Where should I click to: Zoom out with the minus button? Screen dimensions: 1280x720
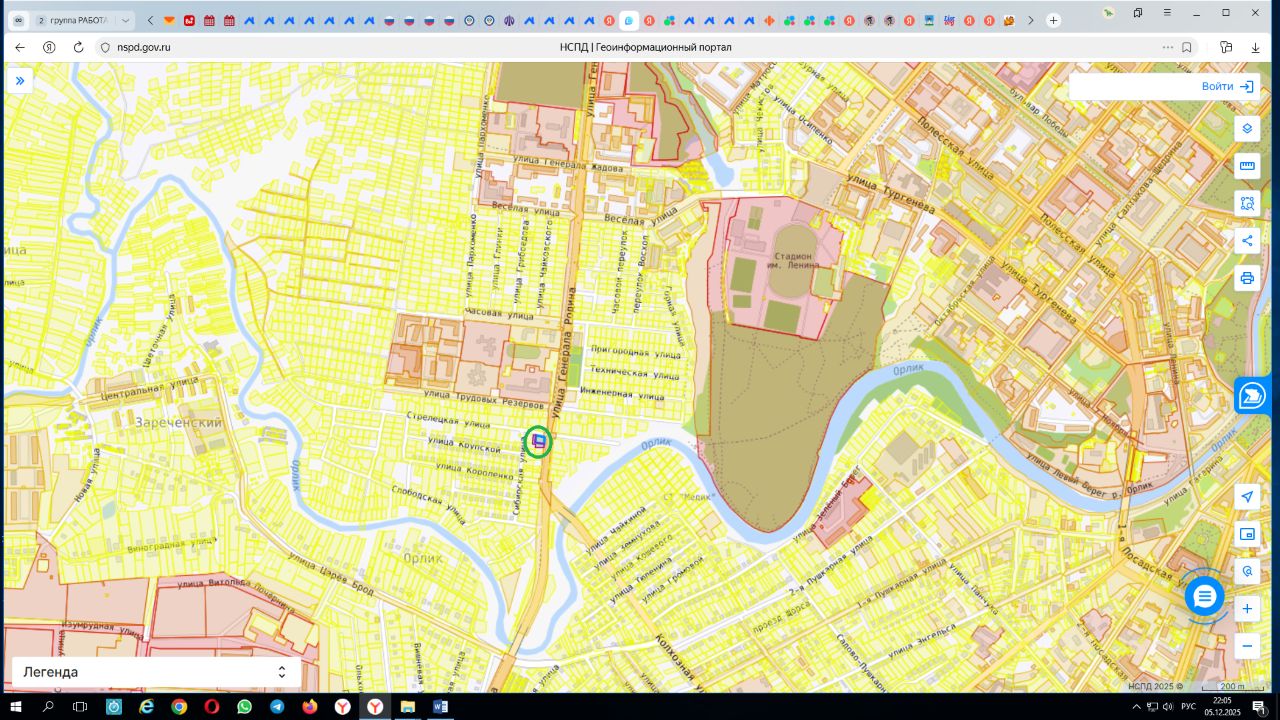1247,646
